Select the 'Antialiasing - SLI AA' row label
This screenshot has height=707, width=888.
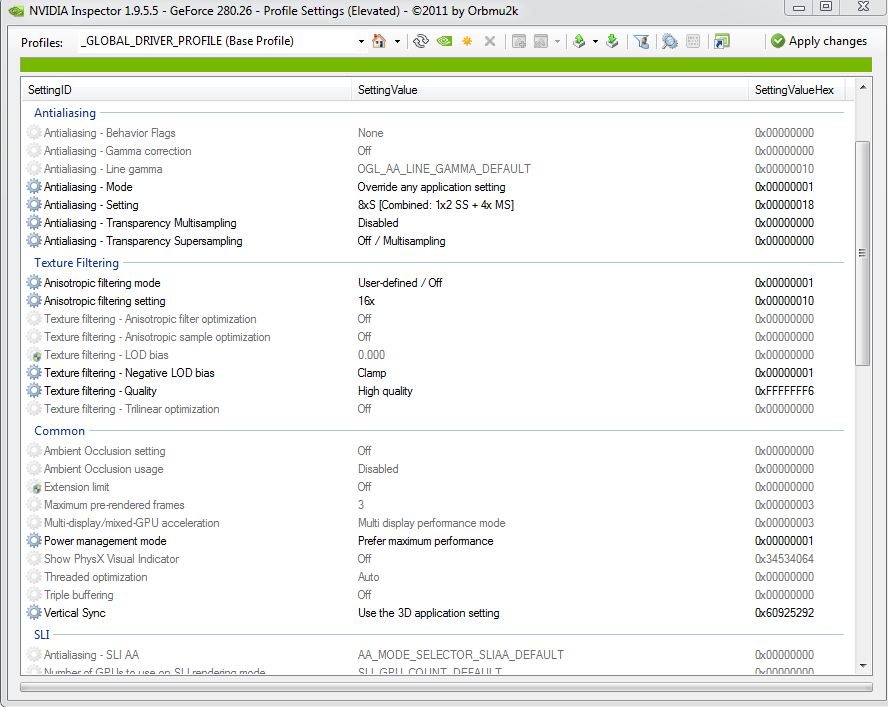[91, 655]
